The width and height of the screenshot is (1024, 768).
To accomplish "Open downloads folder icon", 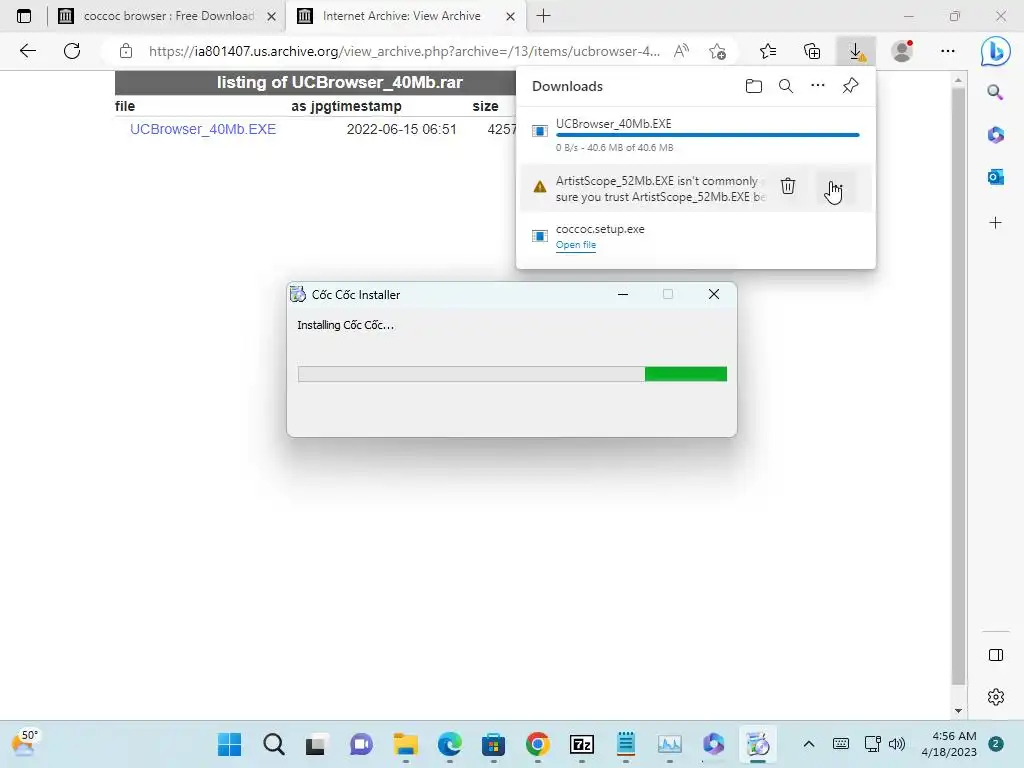I will point(754,86).
